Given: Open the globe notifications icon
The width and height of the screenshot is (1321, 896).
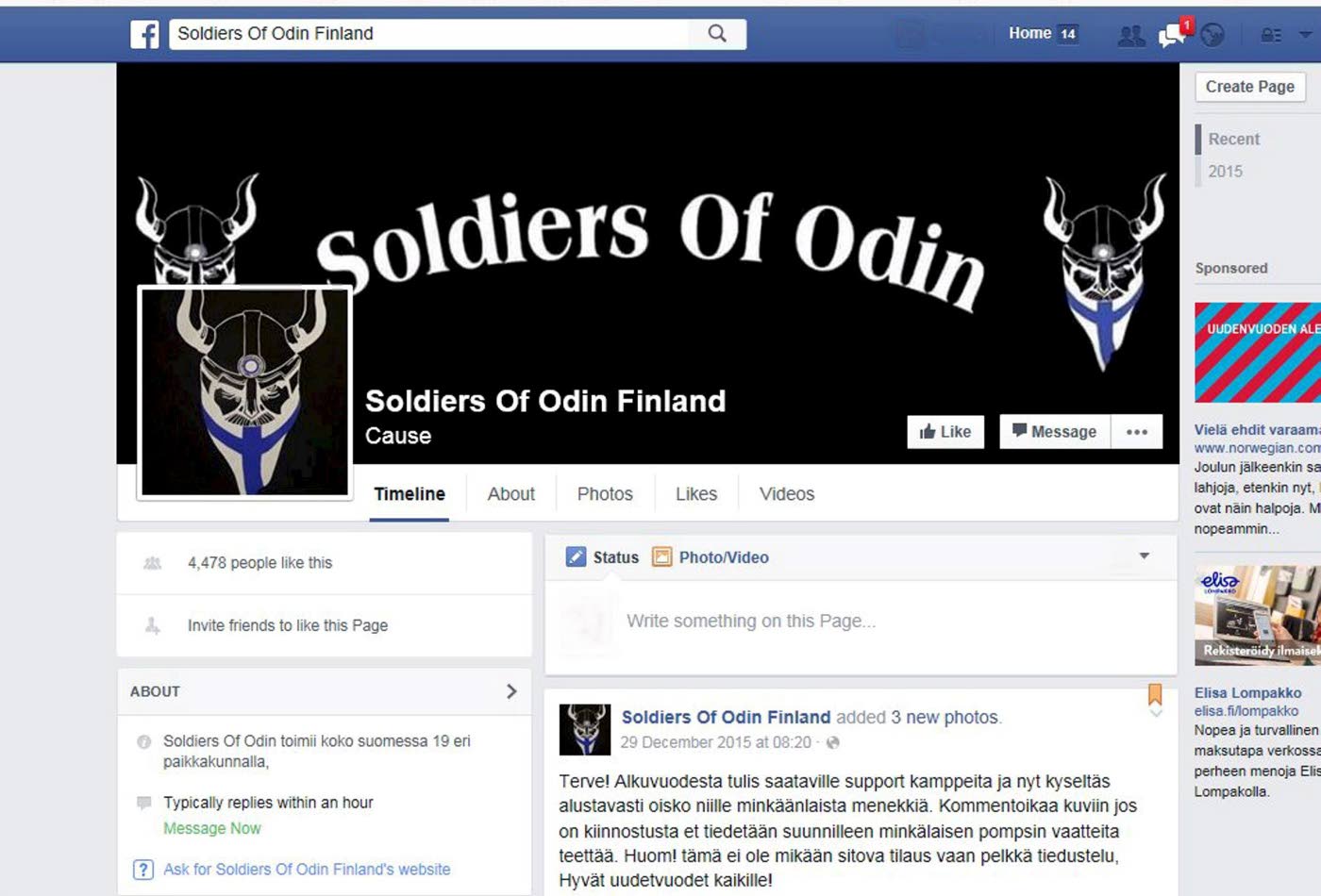Looking at the screenshot, I should tap(1212, 35).
